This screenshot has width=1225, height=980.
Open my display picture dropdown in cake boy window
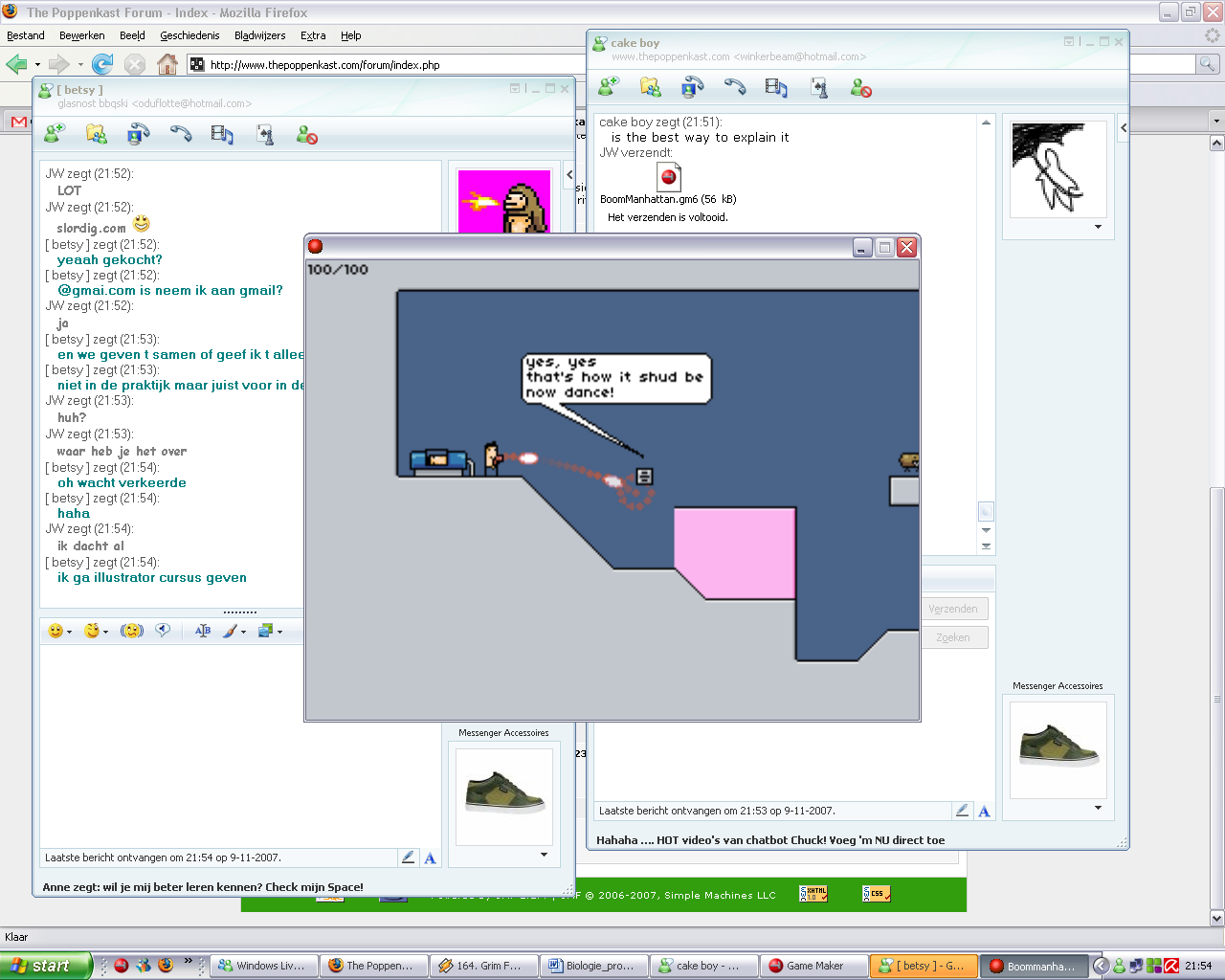point(1098,808)
